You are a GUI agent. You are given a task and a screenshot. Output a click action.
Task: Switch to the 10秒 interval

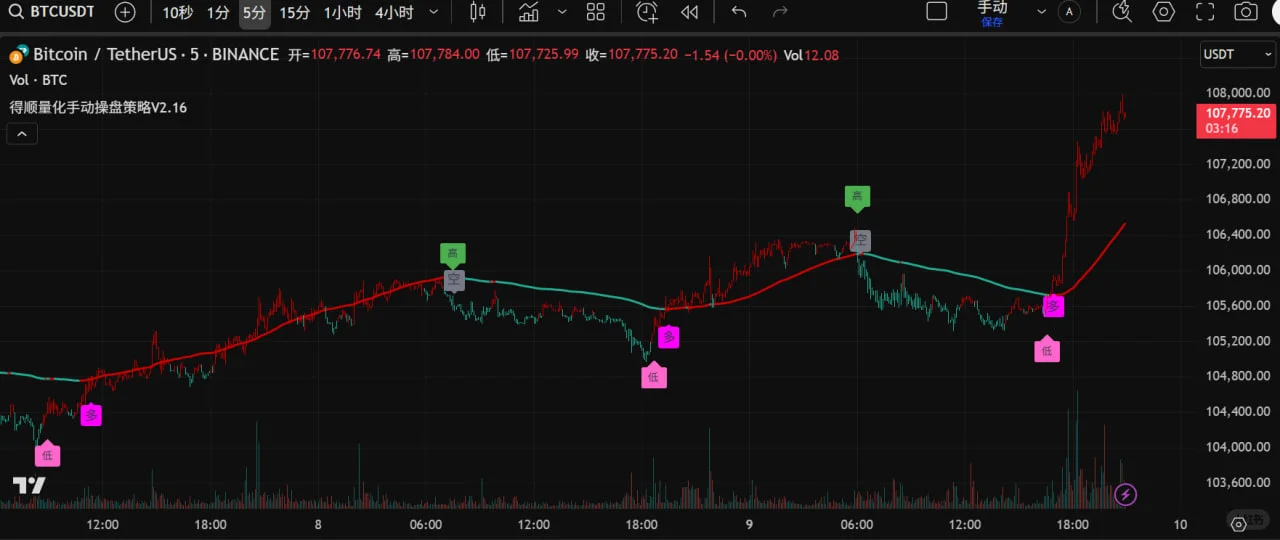coord(177,12)
